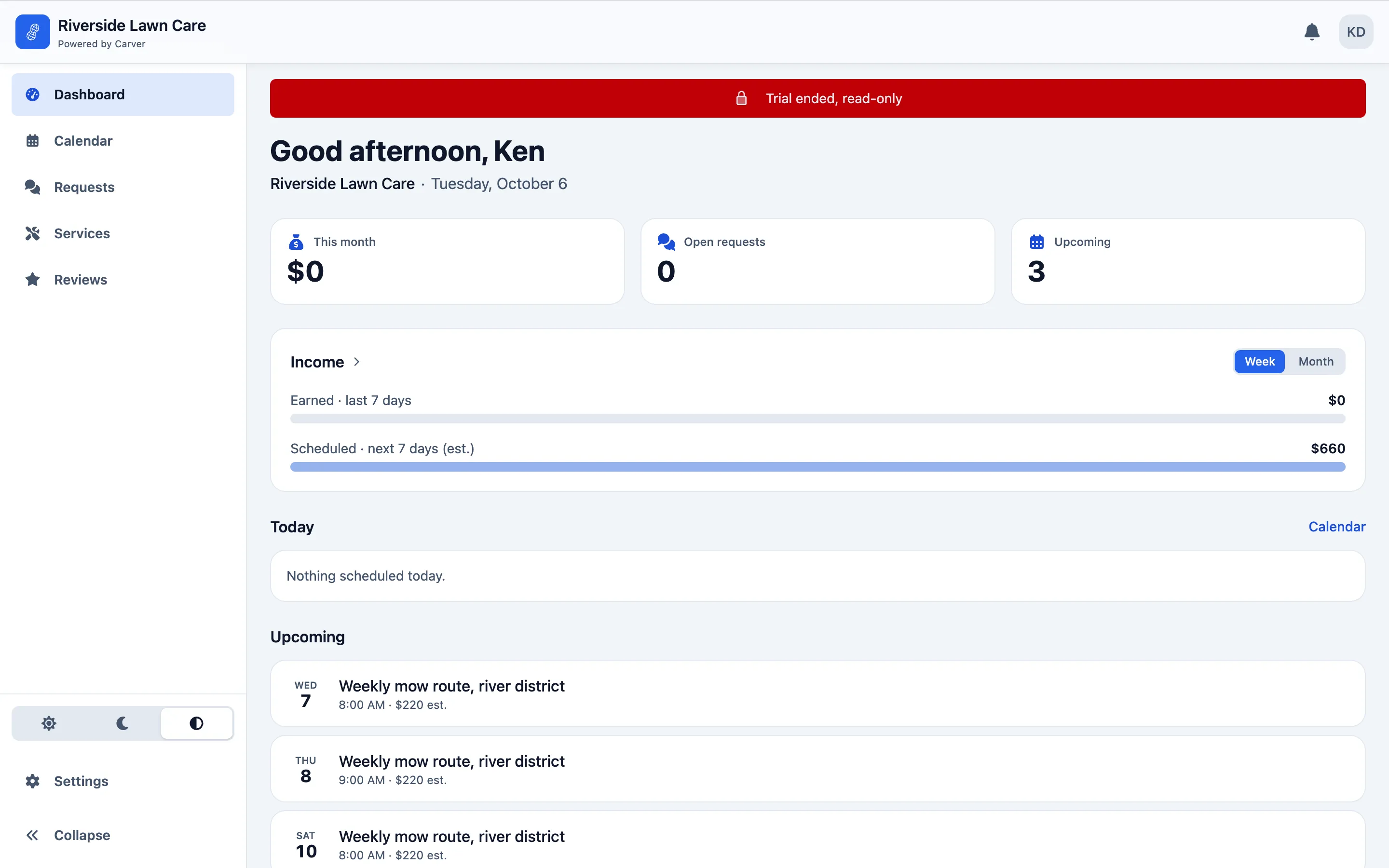Click the Services tools icon

(33, 234)
